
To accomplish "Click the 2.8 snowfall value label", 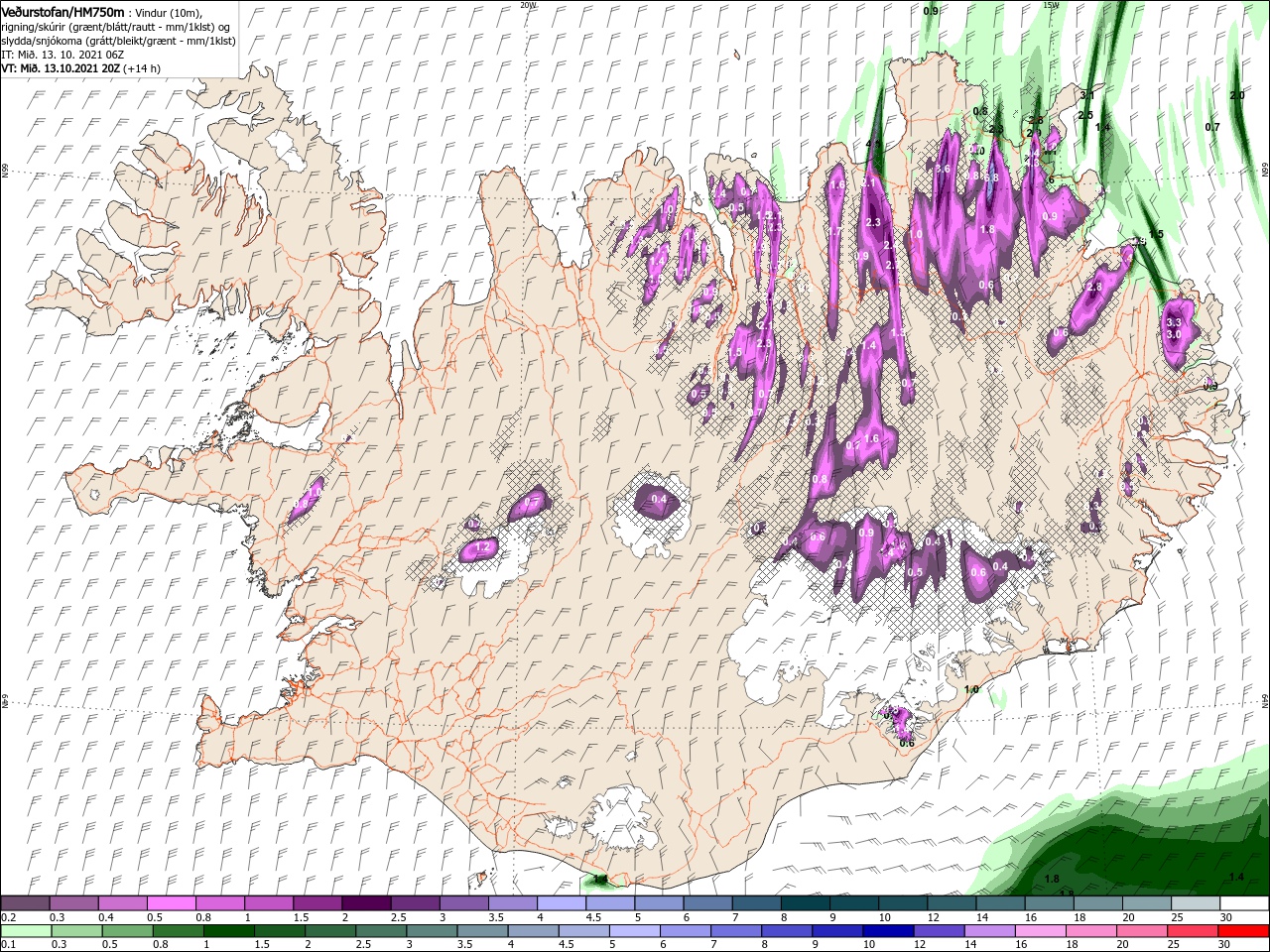I will click(1095, 288).
